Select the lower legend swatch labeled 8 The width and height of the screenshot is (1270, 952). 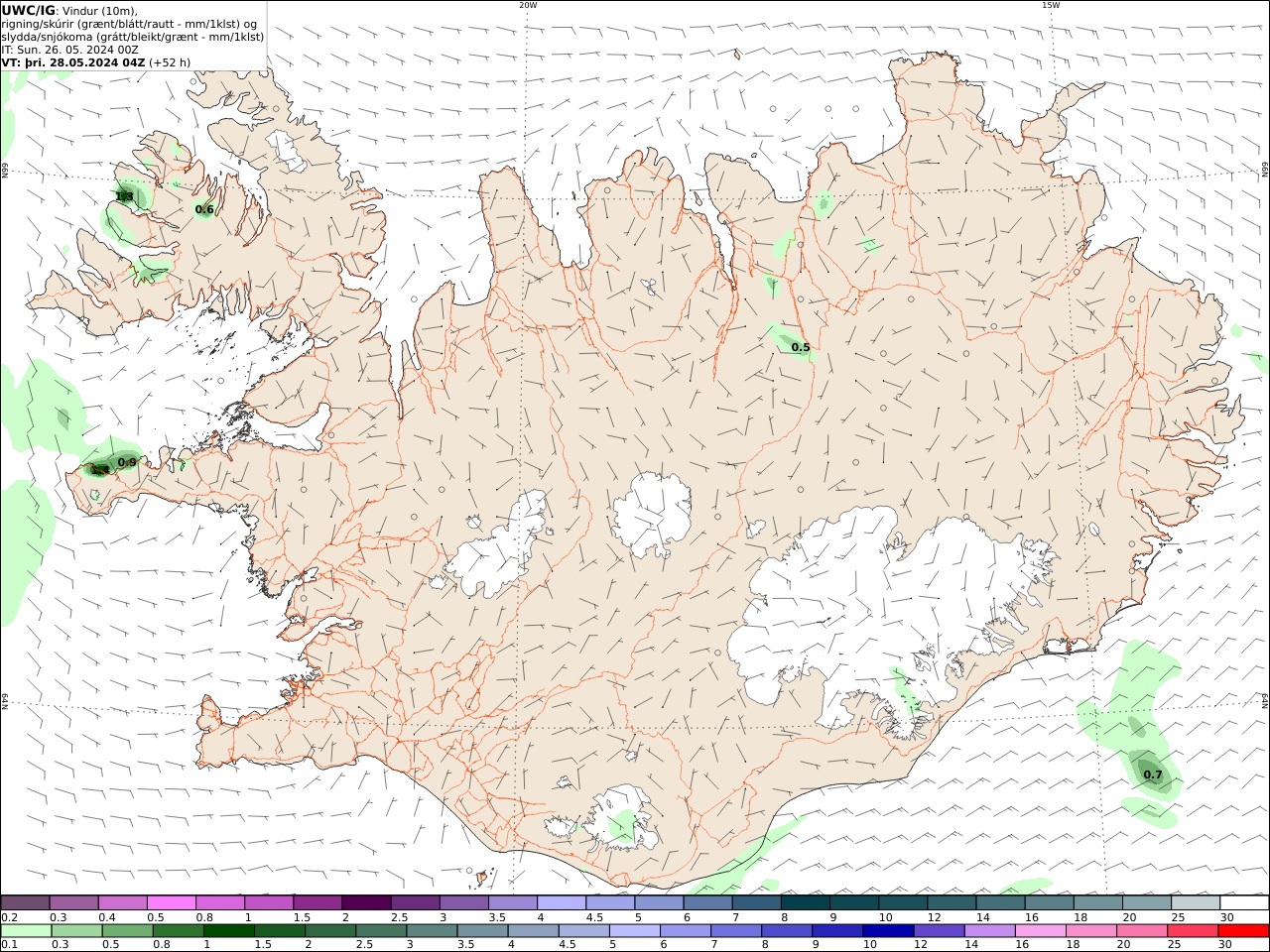(x=787, y=930)
